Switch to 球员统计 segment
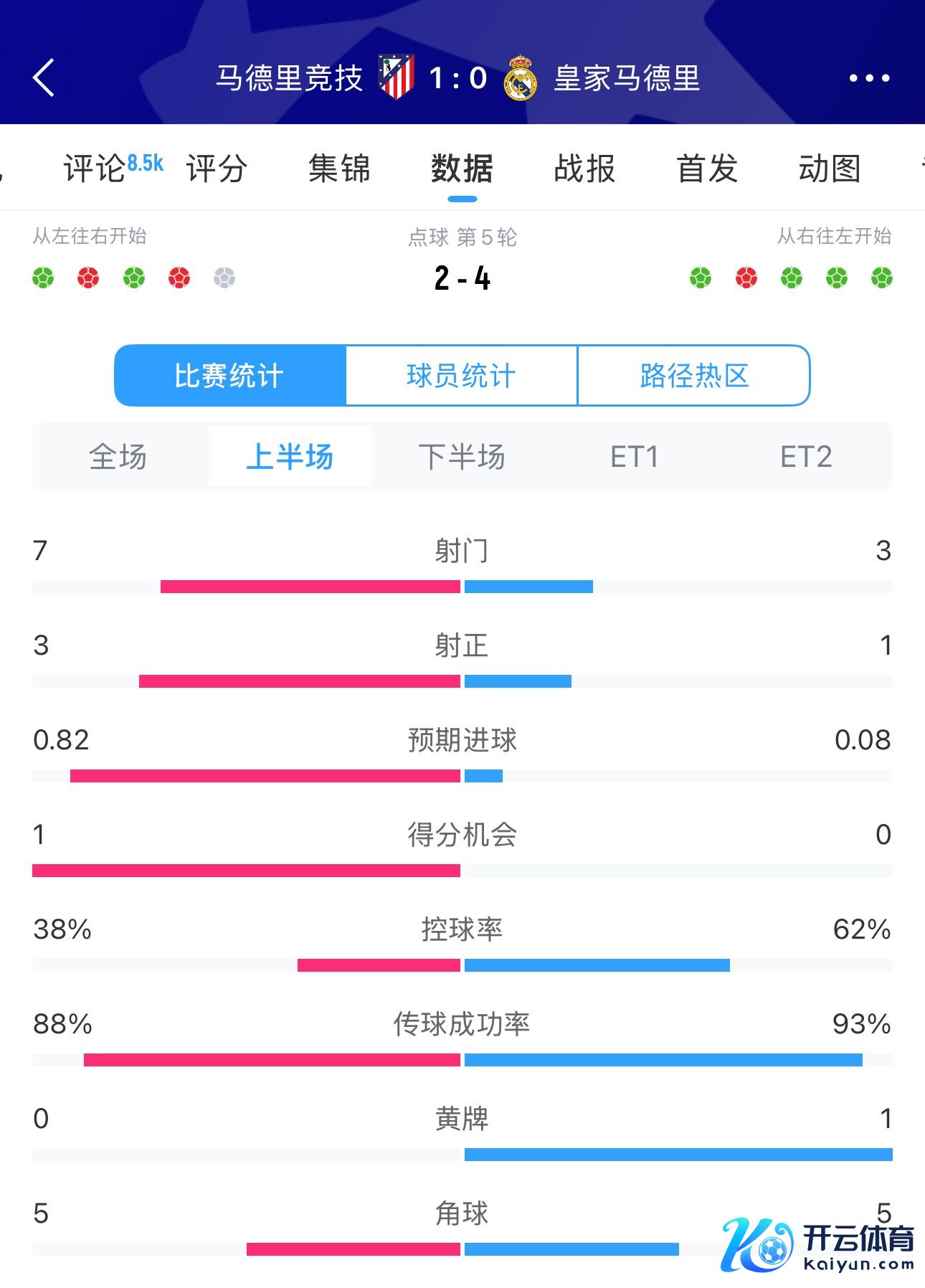Screen dimensions: 925x1288 point(461,376)
